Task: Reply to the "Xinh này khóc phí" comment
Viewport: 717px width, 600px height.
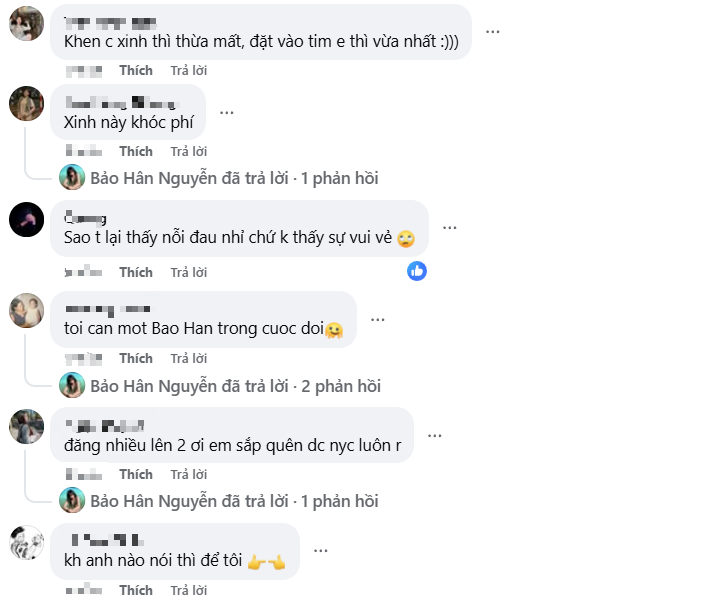Action: pyautogui.click(x=188, y=151)
